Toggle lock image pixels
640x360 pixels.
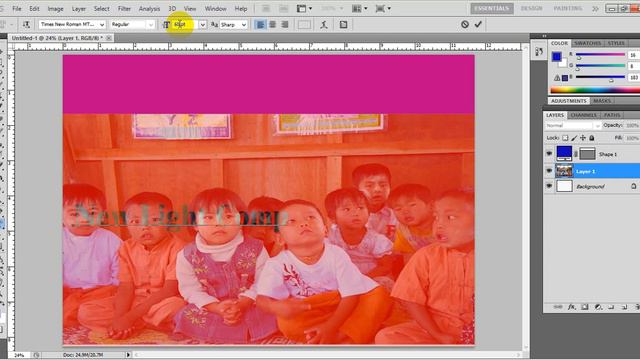point(574,138)
